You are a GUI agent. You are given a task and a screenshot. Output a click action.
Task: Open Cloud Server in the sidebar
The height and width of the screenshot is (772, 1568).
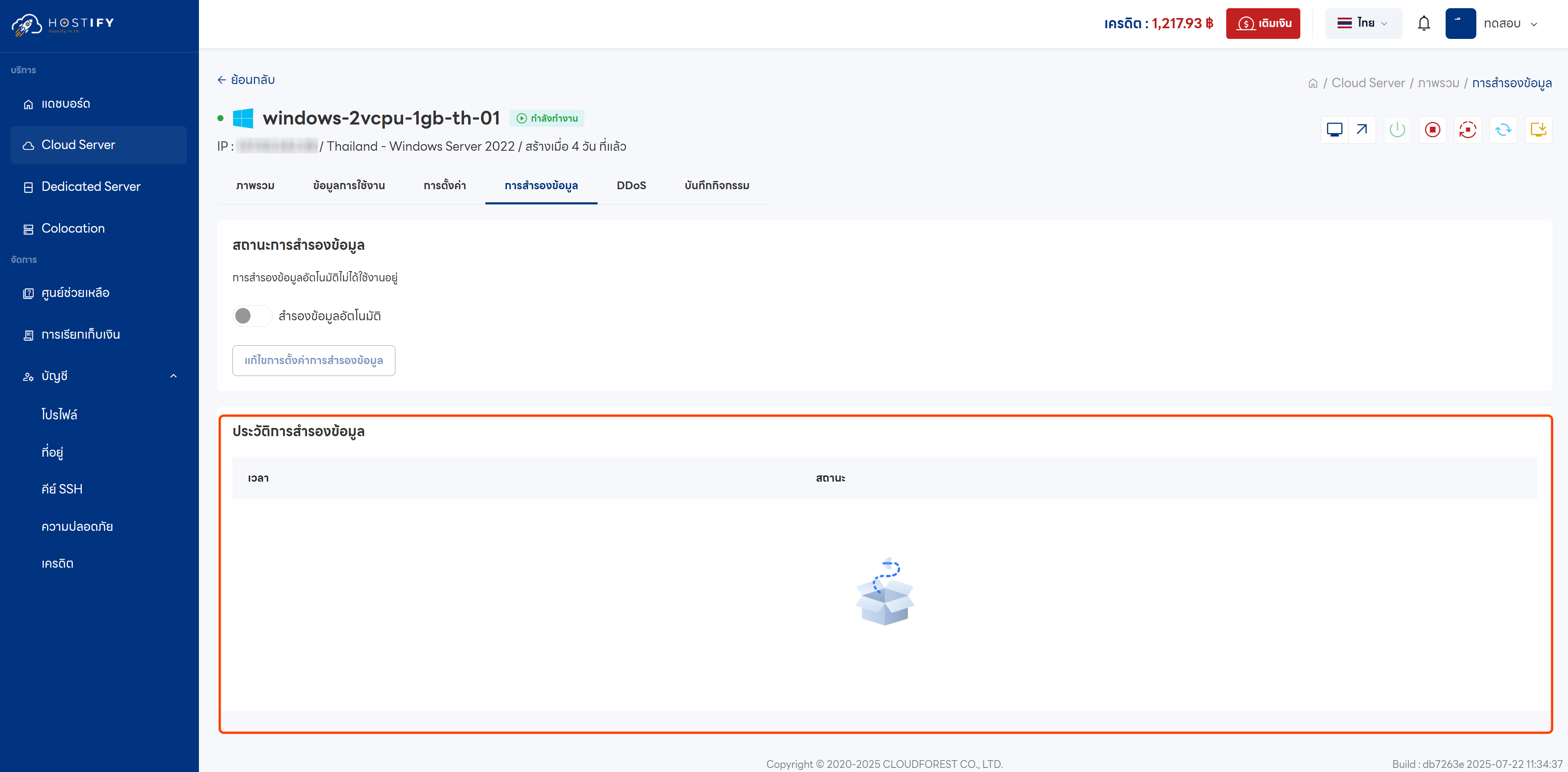99,145
